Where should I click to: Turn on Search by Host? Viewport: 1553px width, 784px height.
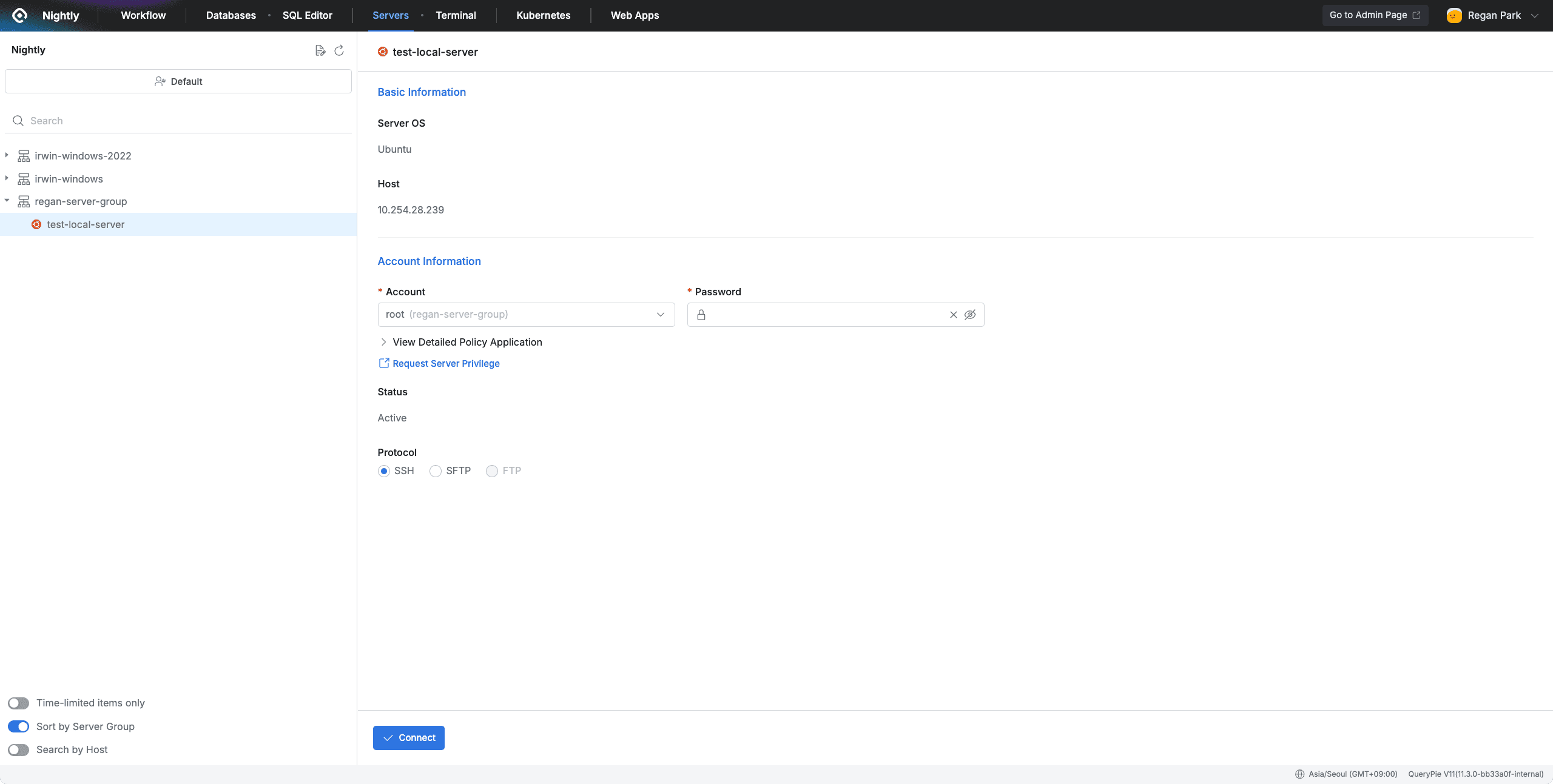point(18,749)
